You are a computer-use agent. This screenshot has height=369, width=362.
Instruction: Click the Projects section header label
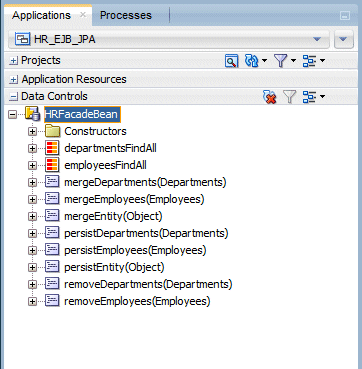(41, 61)
